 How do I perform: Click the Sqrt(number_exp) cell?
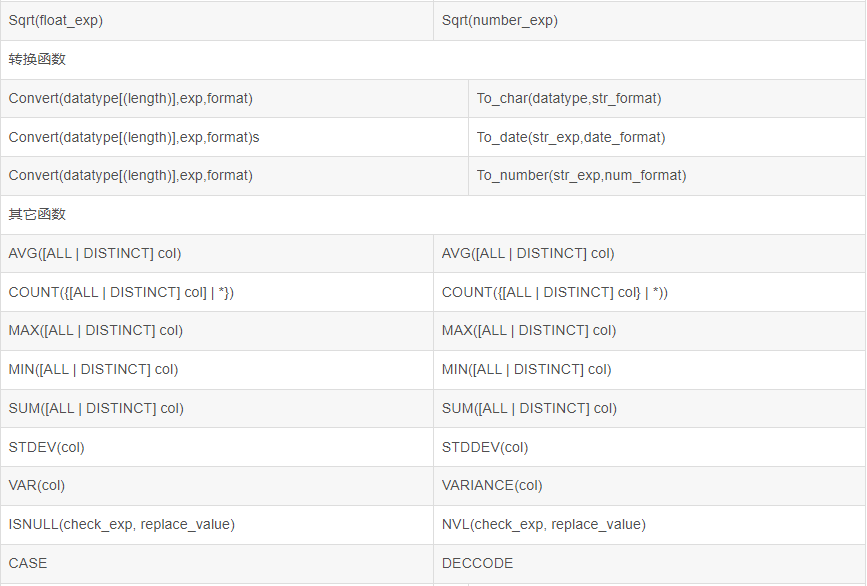tap(500, 20)
